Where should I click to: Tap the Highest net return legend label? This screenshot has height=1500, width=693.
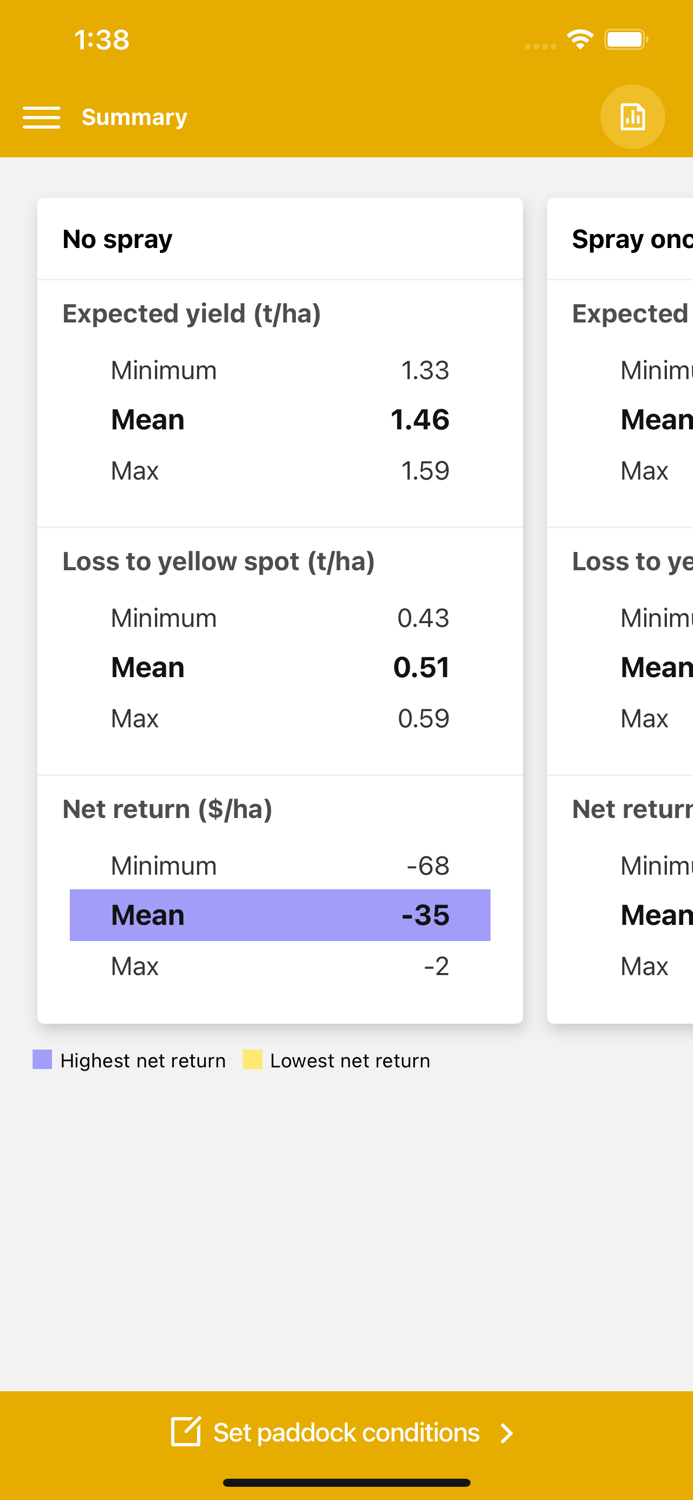coord(143,1061)
